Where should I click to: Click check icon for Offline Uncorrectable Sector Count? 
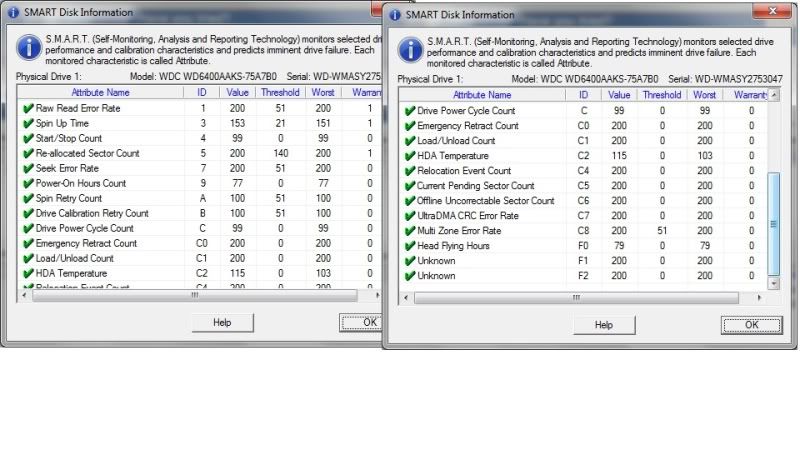point(410,201)
